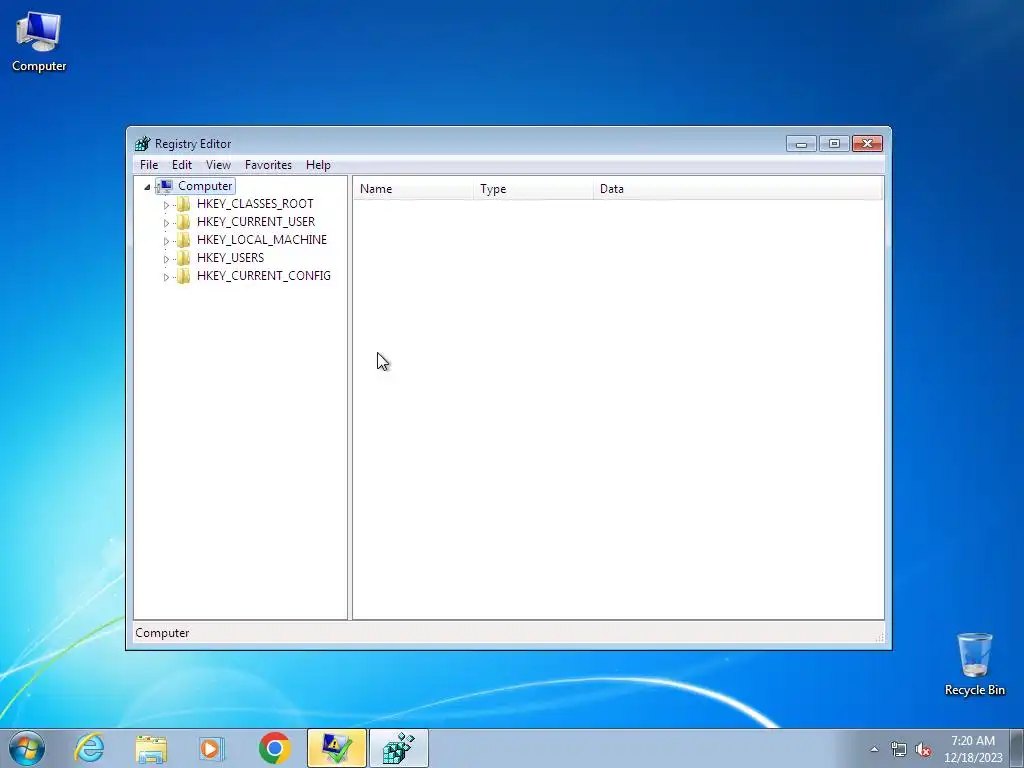Image resolution: width=1024 pixels, height=768 pixels.
Task: Minimize the Registry Editor window
Action: 801,144
